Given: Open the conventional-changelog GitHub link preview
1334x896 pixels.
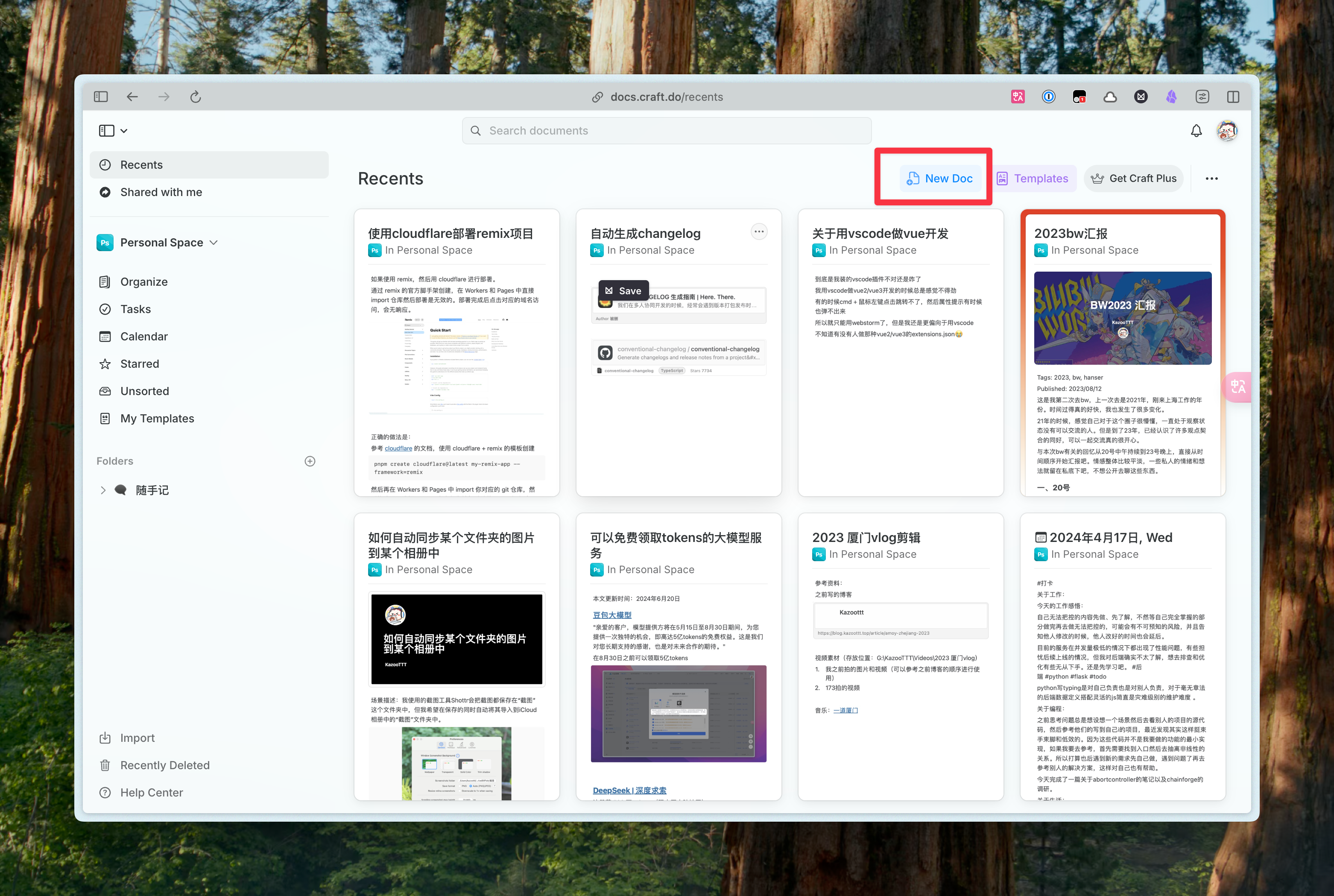Looking at the screenshot, I should pyautogui.click(x=679, y=358).
